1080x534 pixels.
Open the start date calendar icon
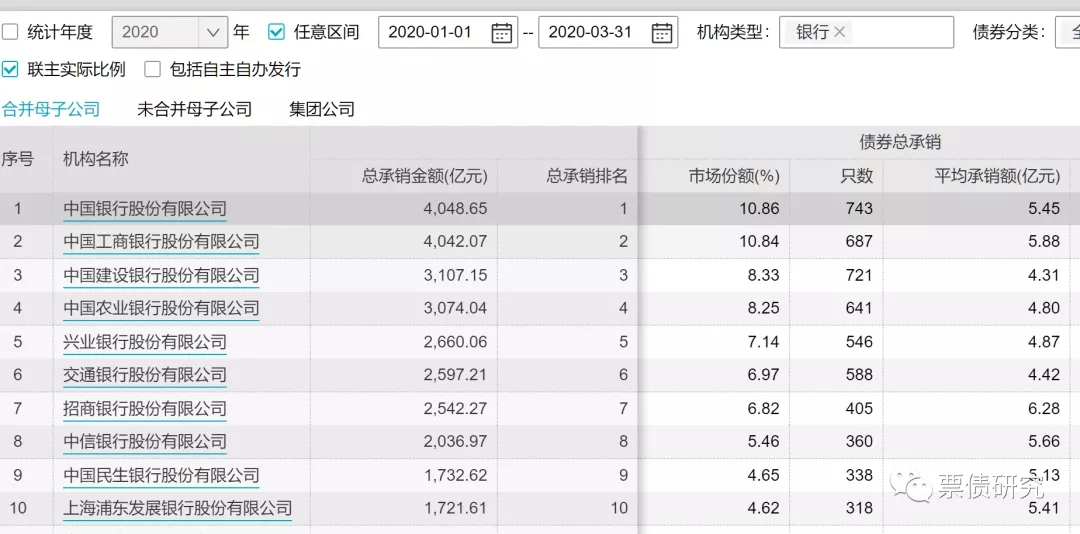pyautogui.click(x=501, y=32)
